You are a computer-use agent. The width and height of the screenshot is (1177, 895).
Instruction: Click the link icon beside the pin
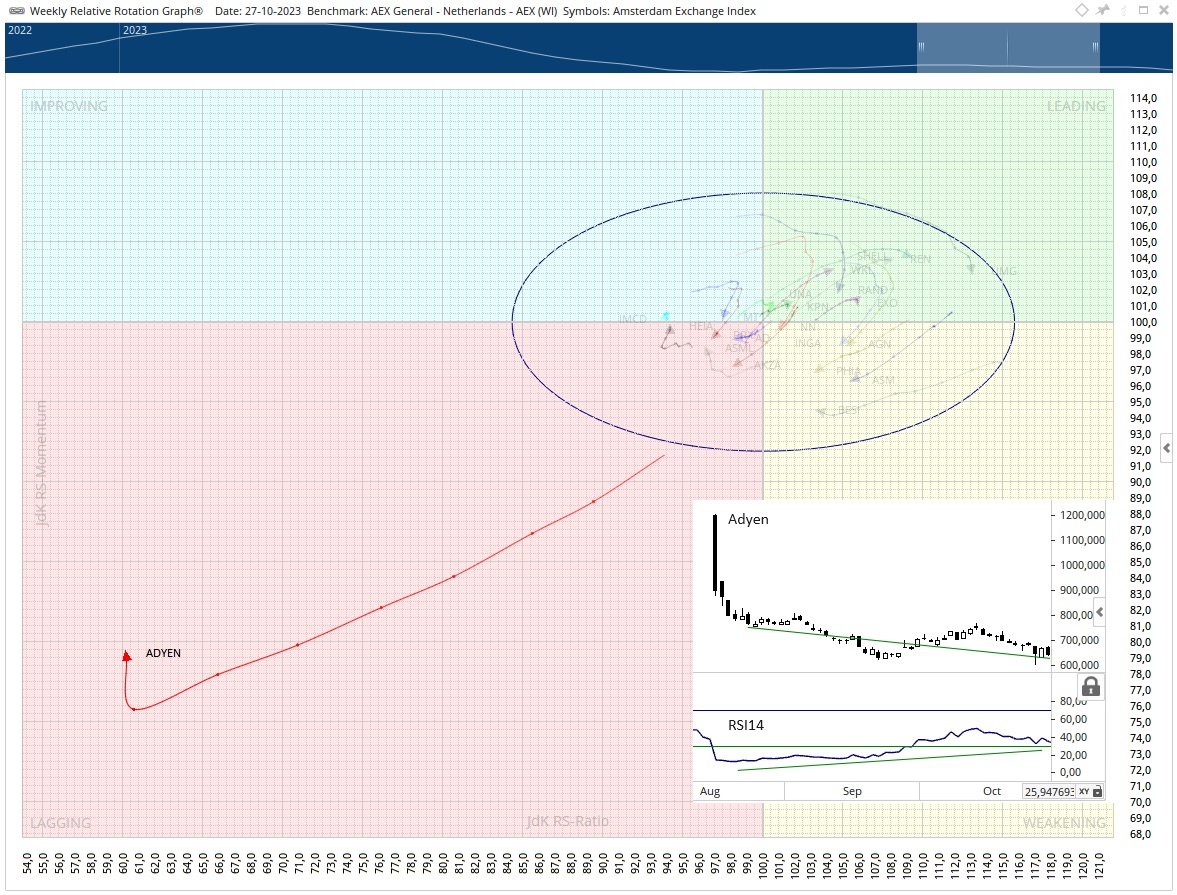tap(1123, 10)
